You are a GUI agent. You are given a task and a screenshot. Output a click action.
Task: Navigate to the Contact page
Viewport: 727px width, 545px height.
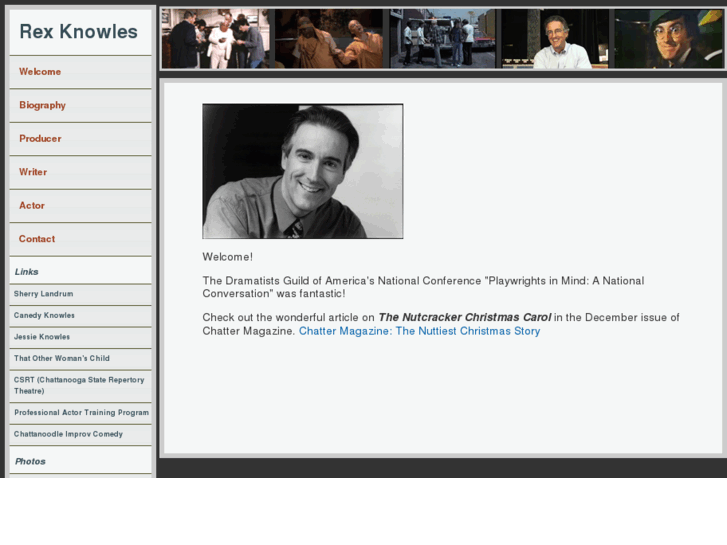(80, 239)
